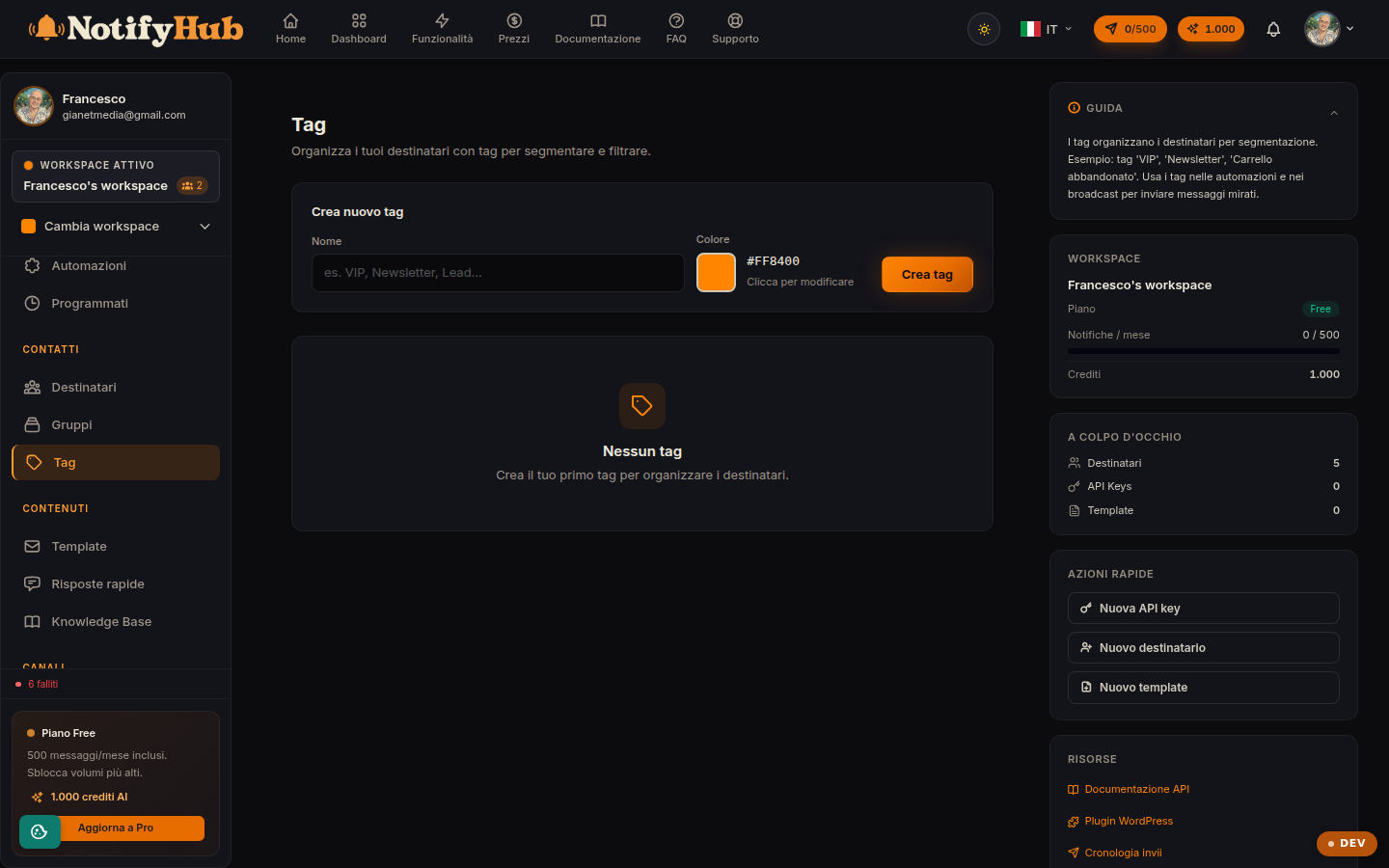The height and width of the screenshot is (868, 1389).
Task: Open the FAQ page
Action: [676, 29]
